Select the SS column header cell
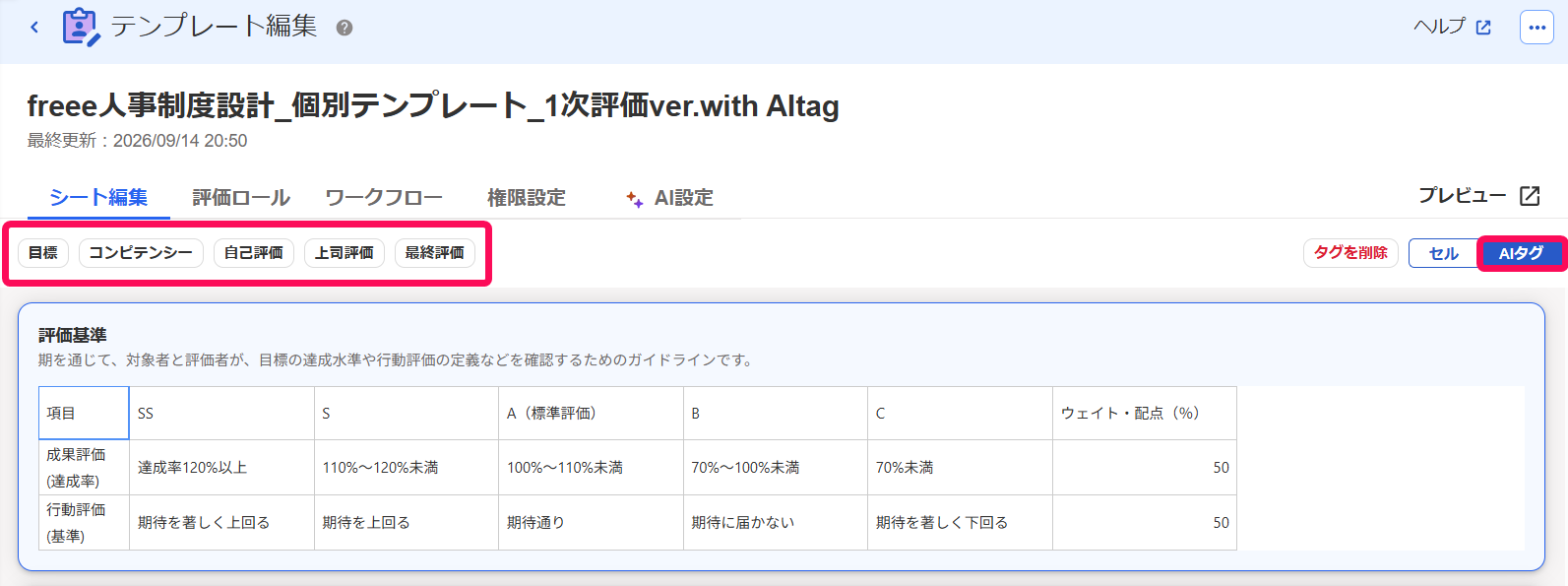Viewport: 1568px width, 586px height. pyautogui.click(x=221, y=413)
